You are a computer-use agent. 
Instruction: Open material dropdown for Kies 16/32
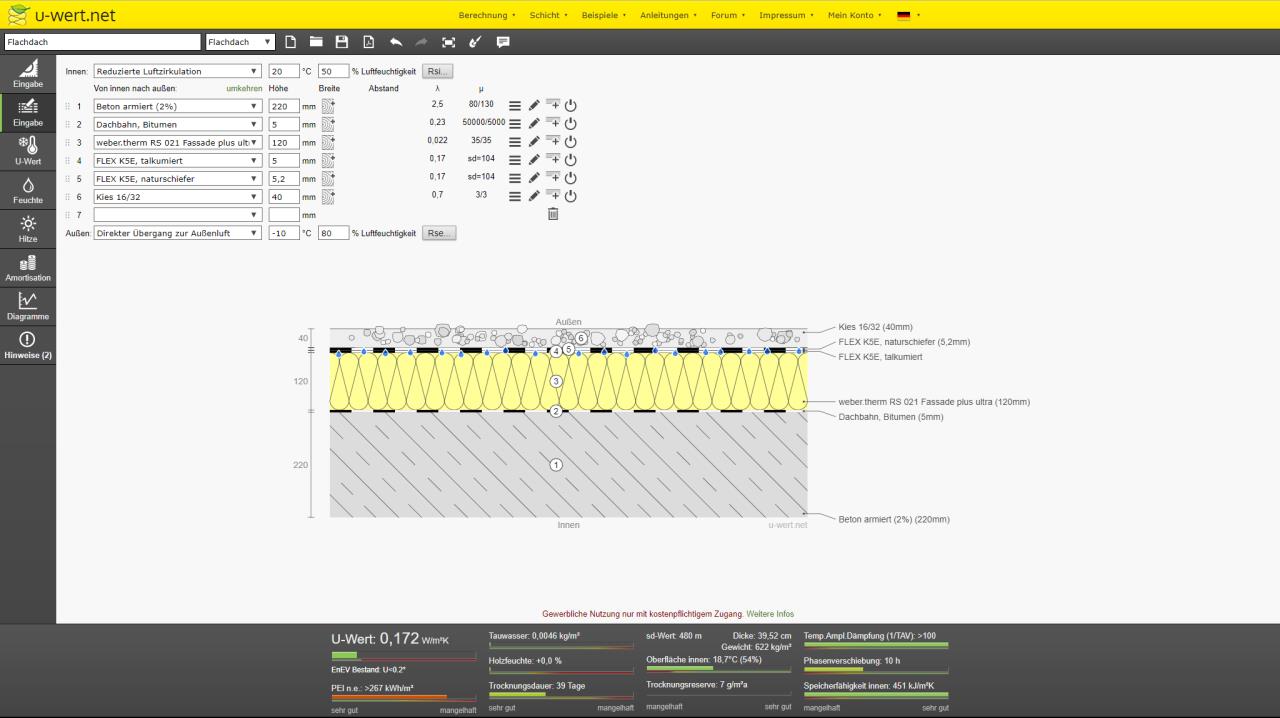pyautogui.click(x=177, y=196)
